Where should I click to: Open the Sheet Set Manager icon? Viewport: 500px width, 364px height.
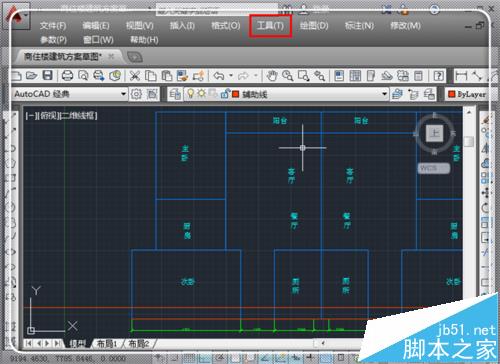coord(387,76)
